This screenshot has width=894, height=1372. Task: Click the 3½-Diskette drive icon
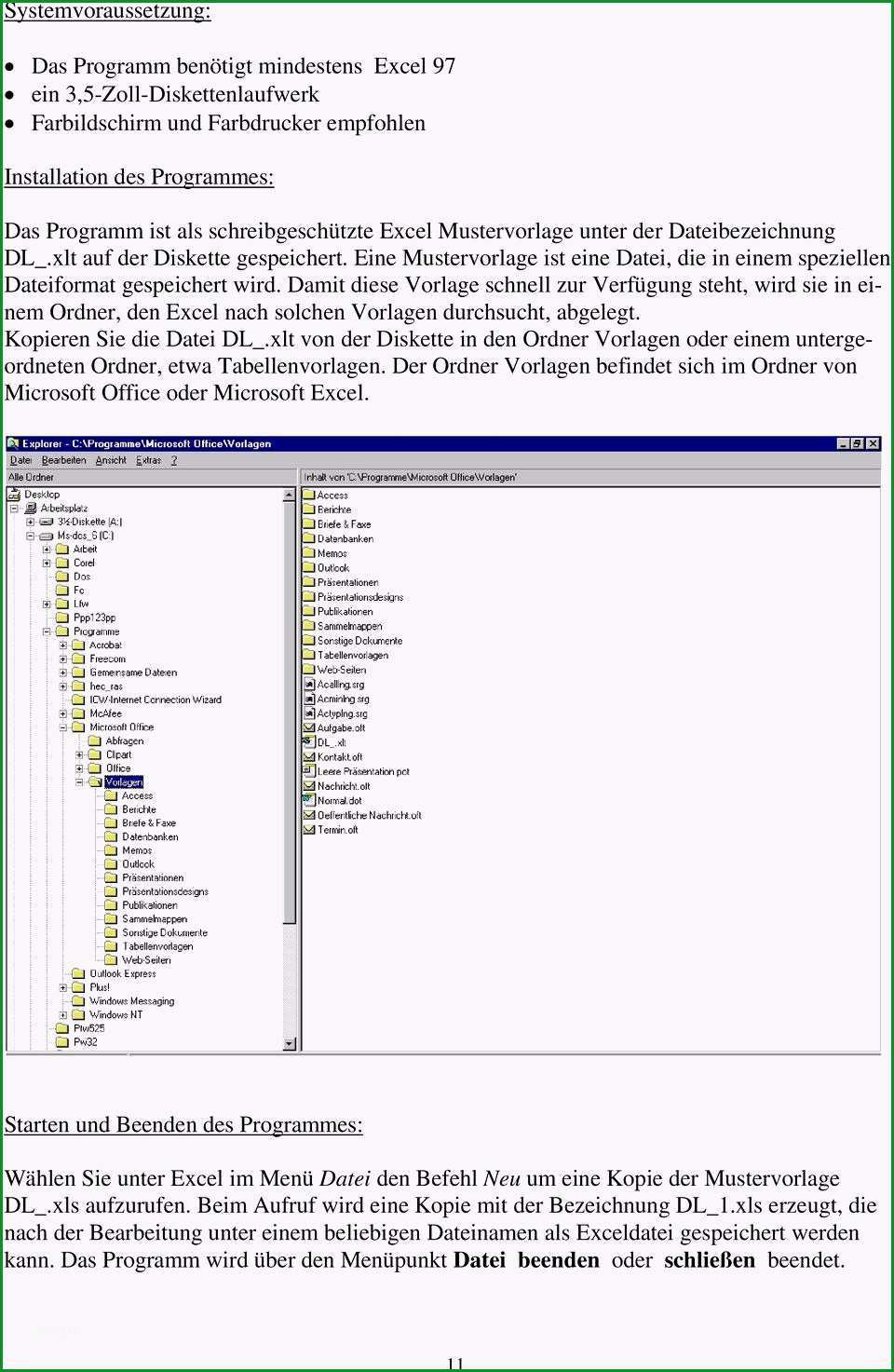tap(47, 523)
